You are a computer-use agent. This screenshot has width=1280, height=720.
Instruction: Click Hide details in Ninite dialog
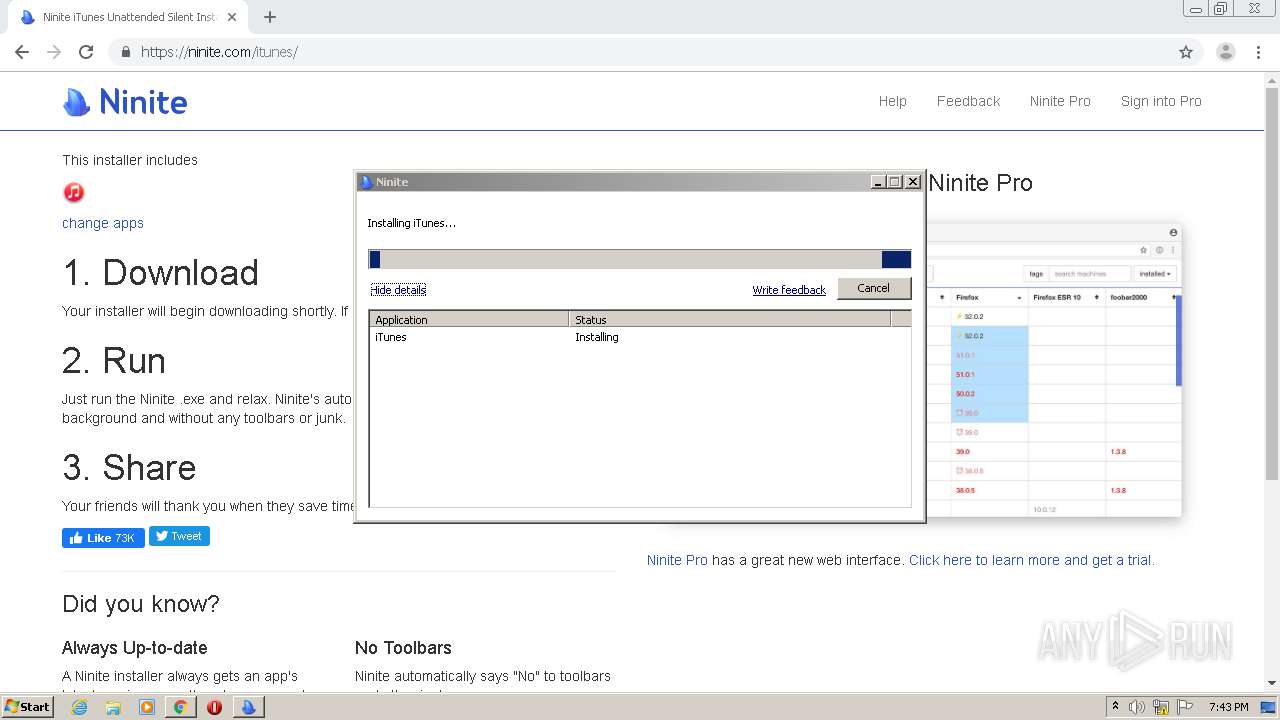point(398,290)
